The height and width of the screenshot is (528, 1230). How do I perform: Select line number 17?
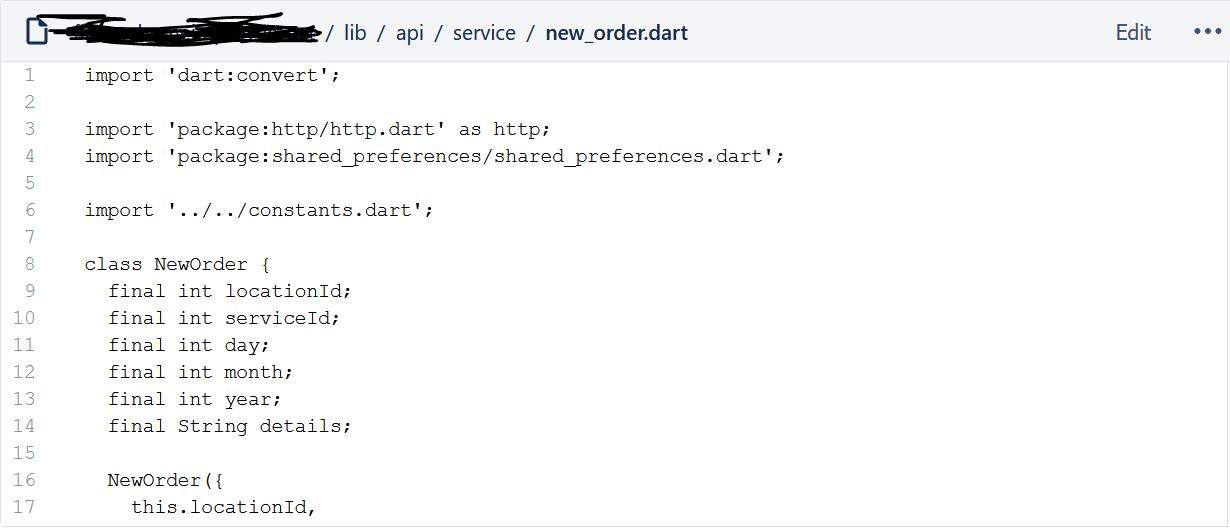[24, 507]
